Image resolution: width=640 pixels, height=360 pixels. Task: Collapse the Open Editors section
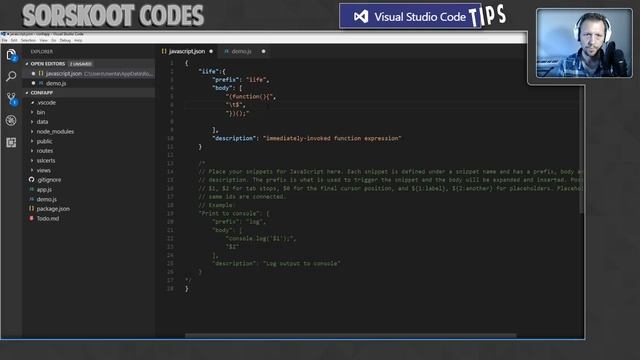(27, 64)
